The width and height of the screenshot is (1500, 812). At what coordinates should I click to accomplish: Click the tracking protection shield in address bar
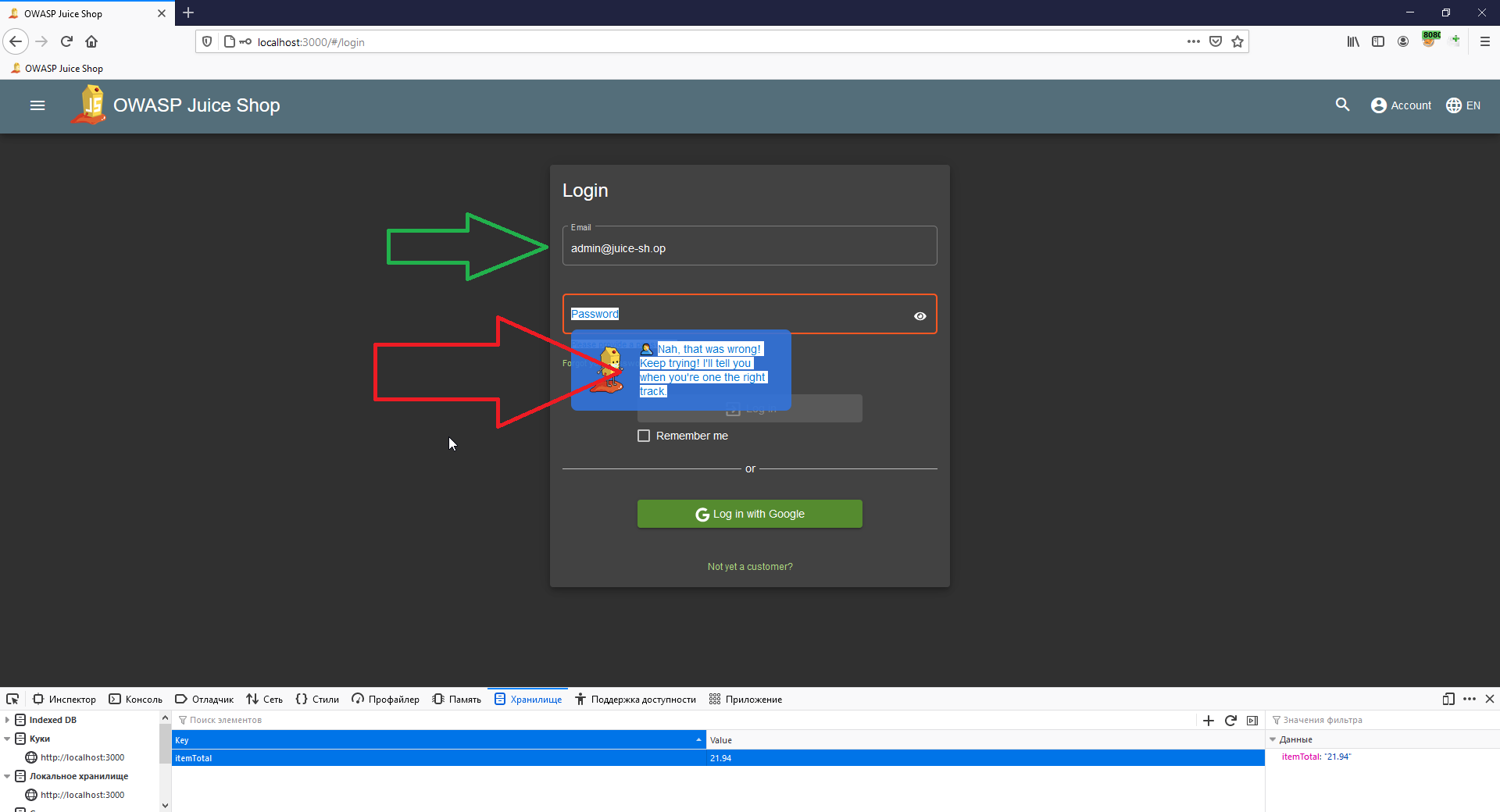(206, 41)
